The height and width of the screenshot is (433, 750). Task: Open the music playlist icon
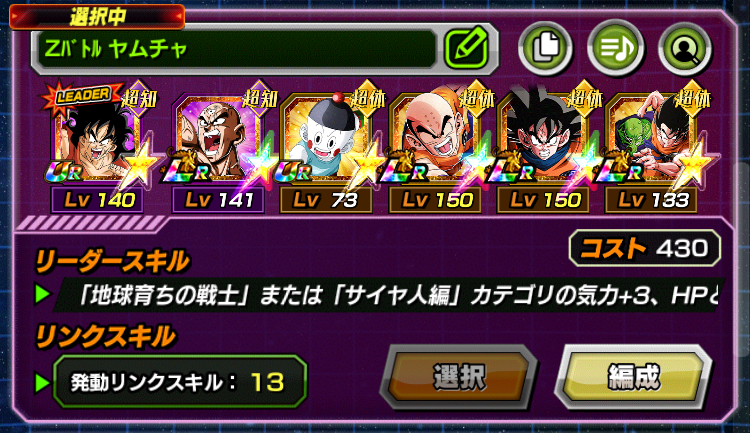616,47
